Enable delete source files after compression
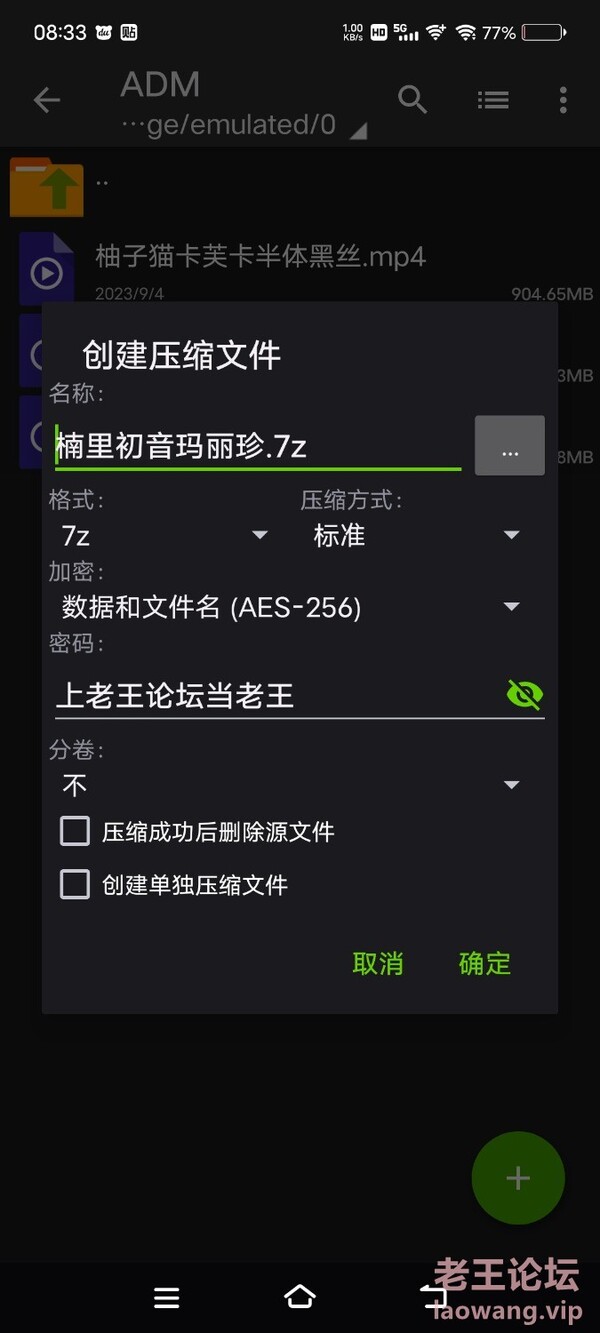 [x=75, y=831]
